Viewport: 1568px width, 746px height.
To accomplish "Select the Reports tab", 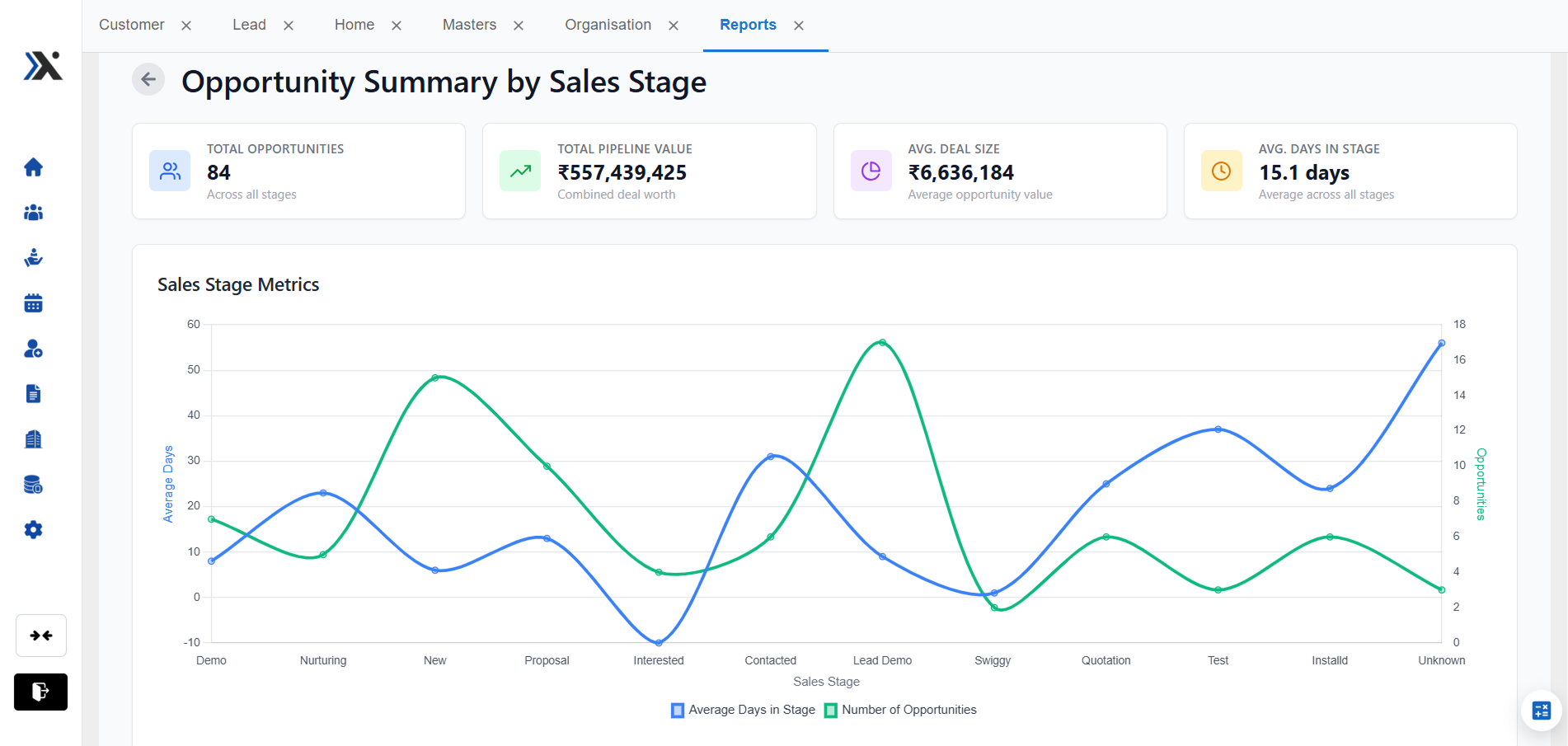I will [748, 25].
